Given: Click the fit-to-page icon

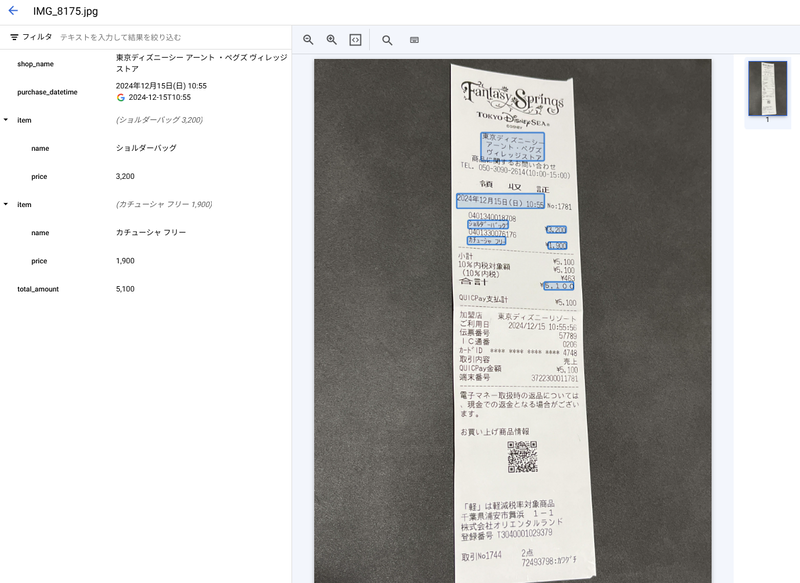Looking at the screenshot, I should pos(356,40).
